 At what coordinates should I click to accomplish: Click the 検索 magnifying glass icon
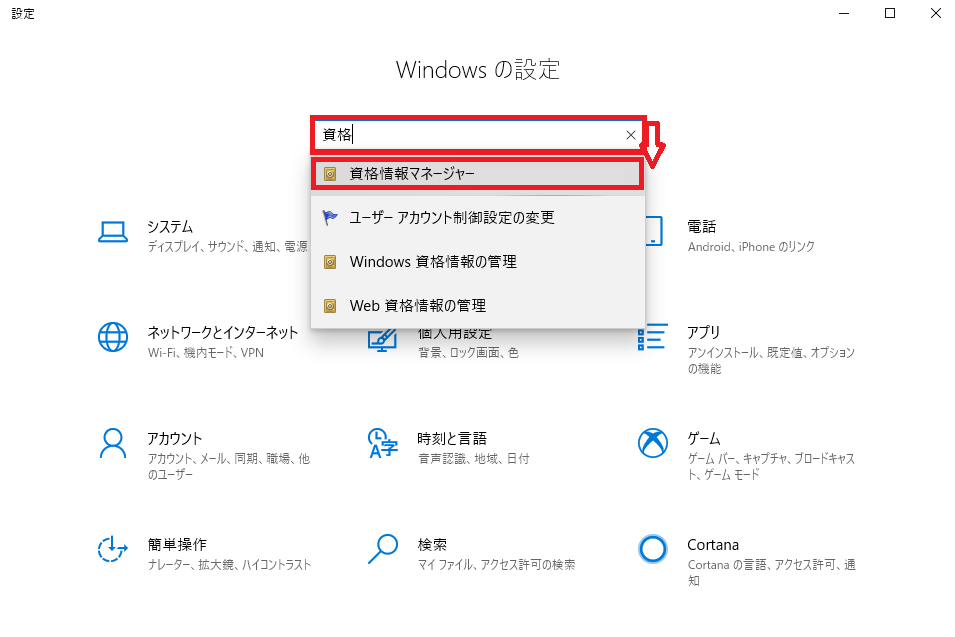click(383, 549)
